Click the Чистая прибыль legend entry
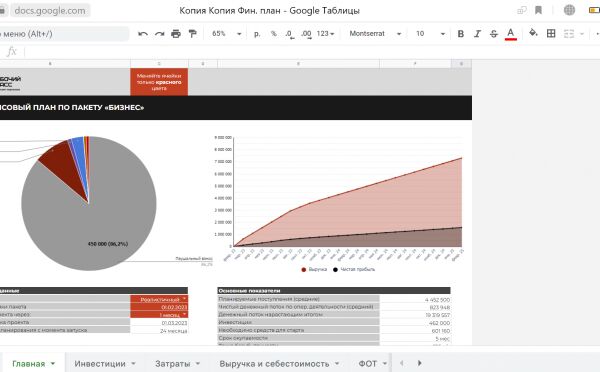This screenshot has height=372, width=600. tap(354, 269)
